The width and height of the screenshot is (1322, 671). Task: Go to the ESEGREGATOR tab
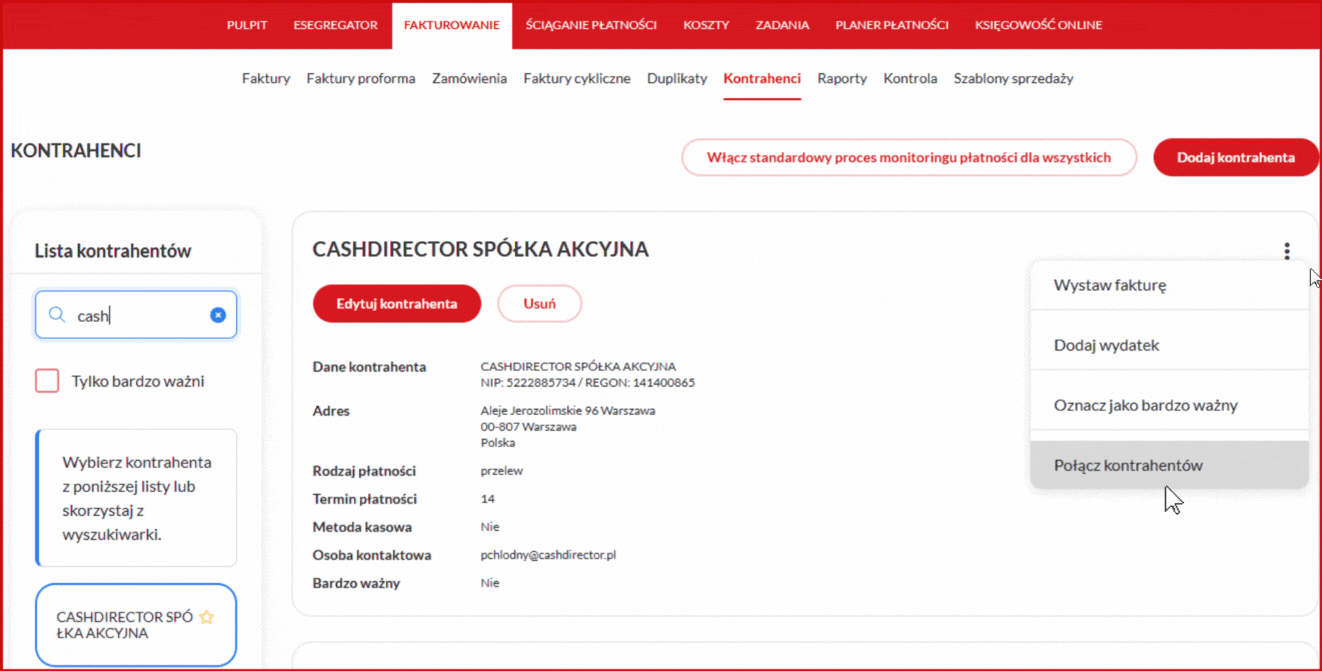coord(336,25)
